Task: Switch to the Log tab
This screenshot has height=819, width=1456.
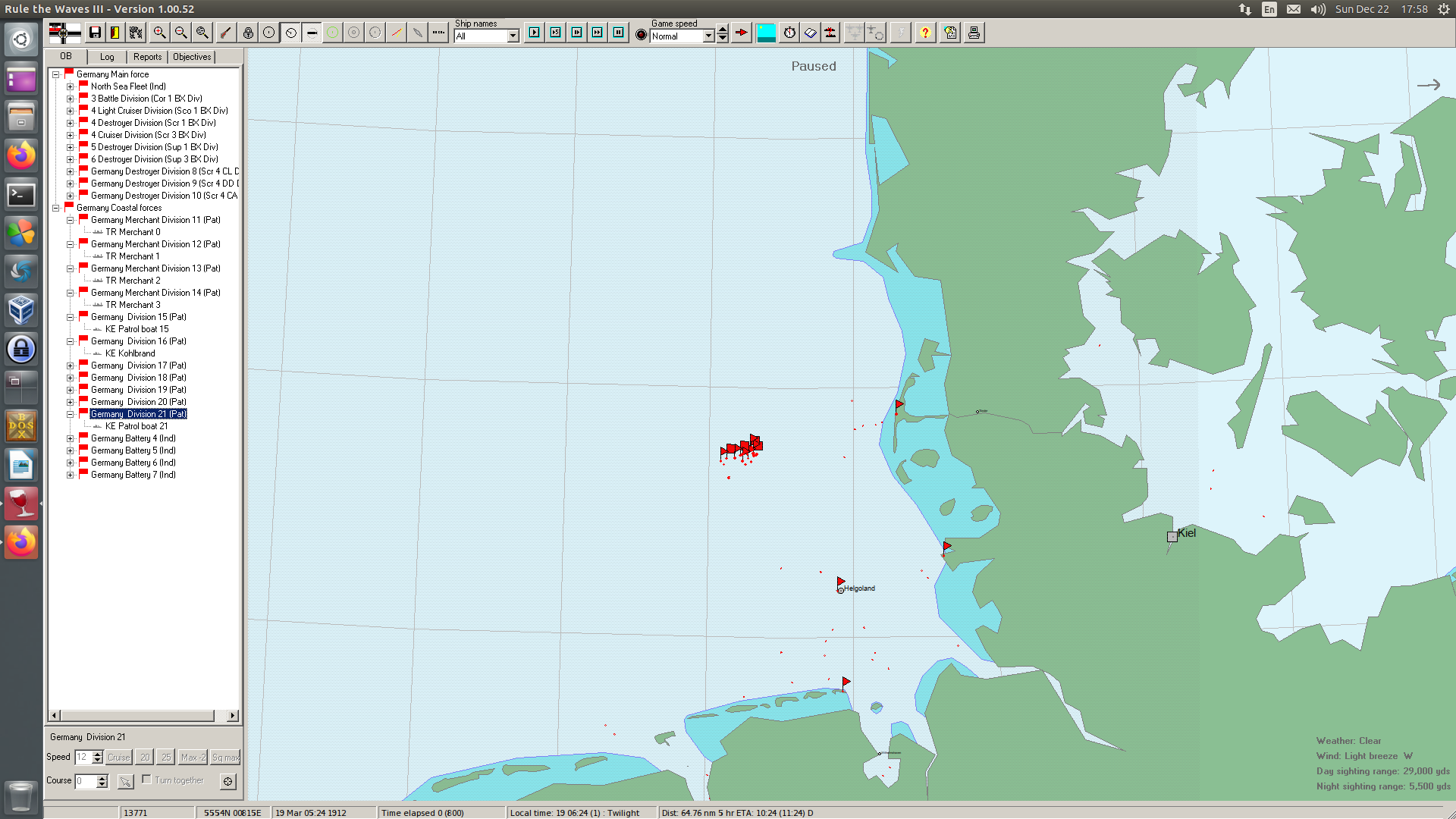Action: pyautogui.click(x=107, y=57)
